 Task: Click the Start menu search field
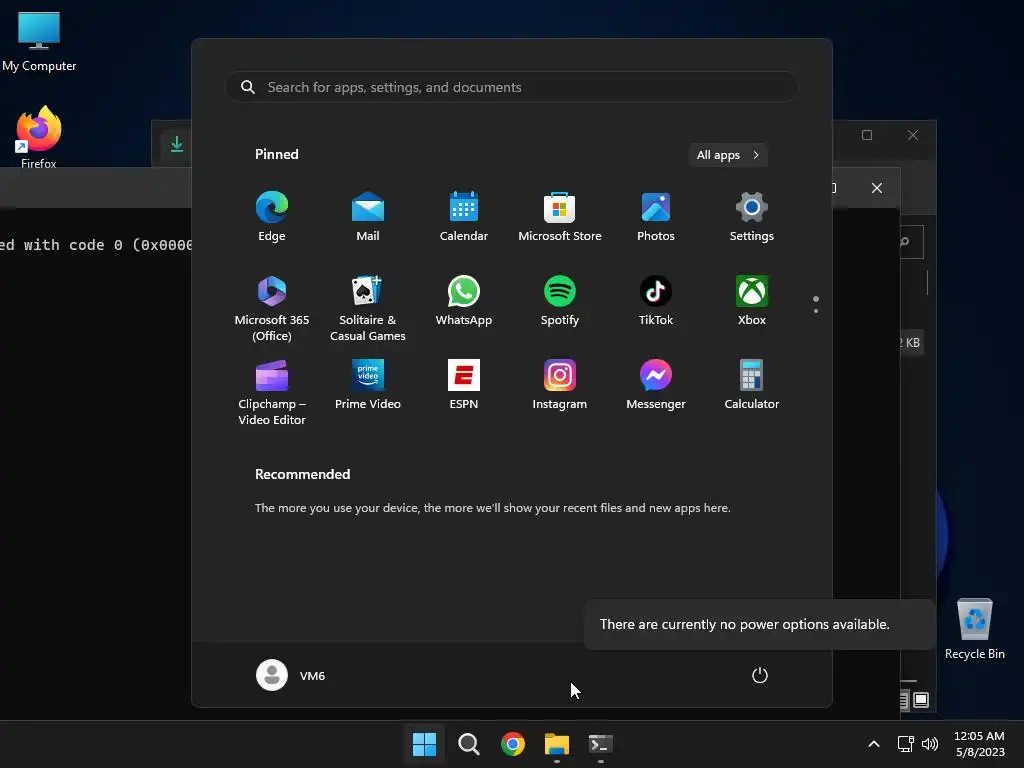512,87
